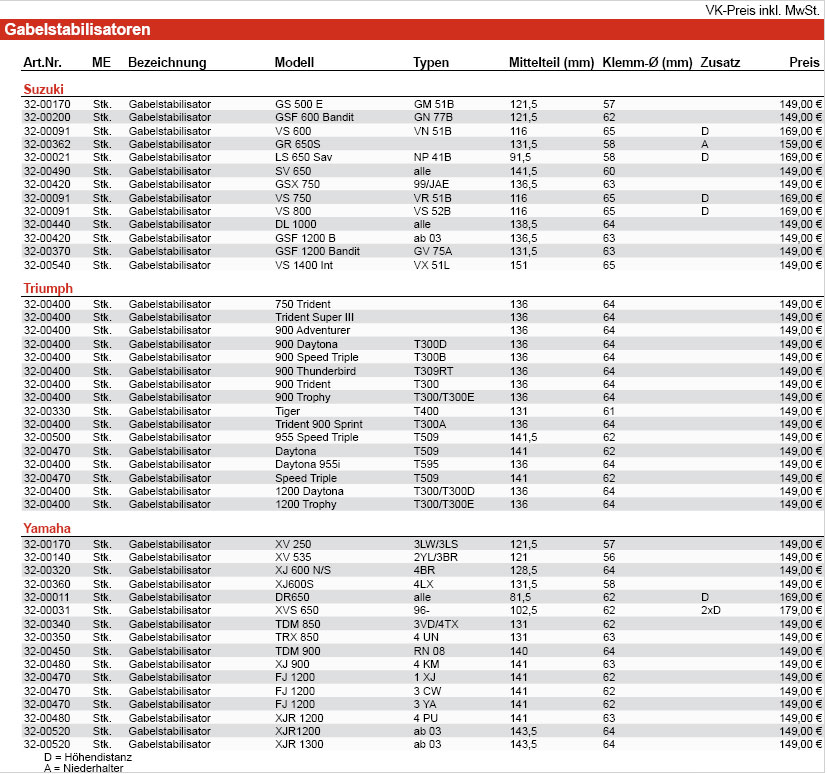The width and height of the screenshot is (827, 774).
Task: Jump to the Suzuki section heading
Action: tap(43, 89)
